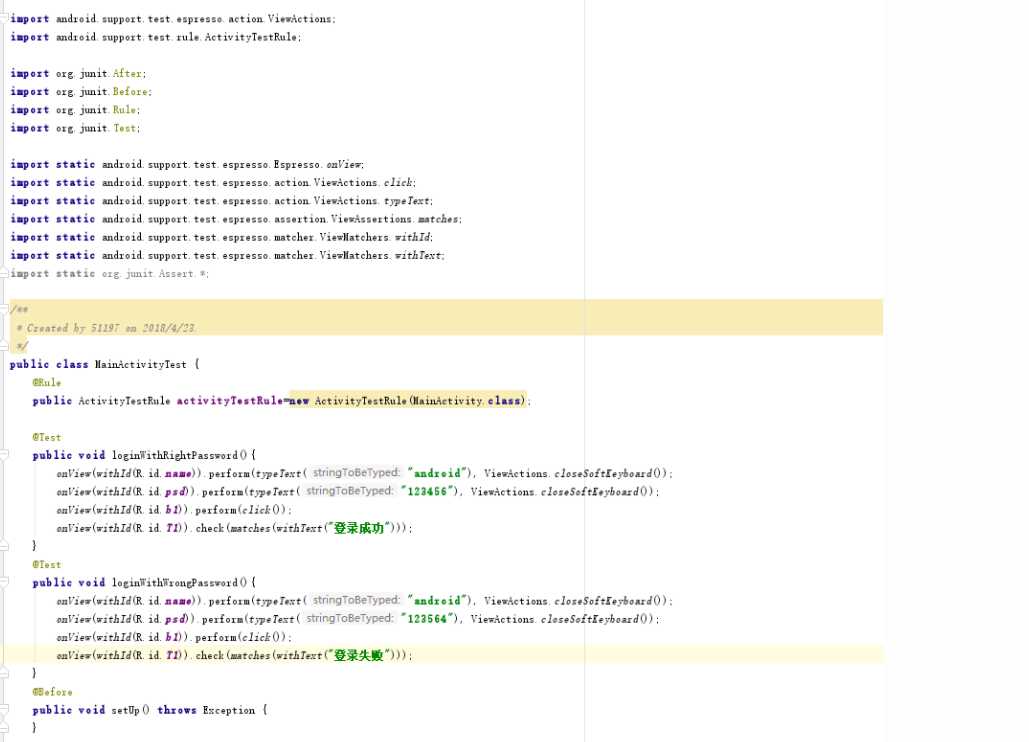1029x742 pixels.
Task: Click the @Before annotation
Action: 52,692
